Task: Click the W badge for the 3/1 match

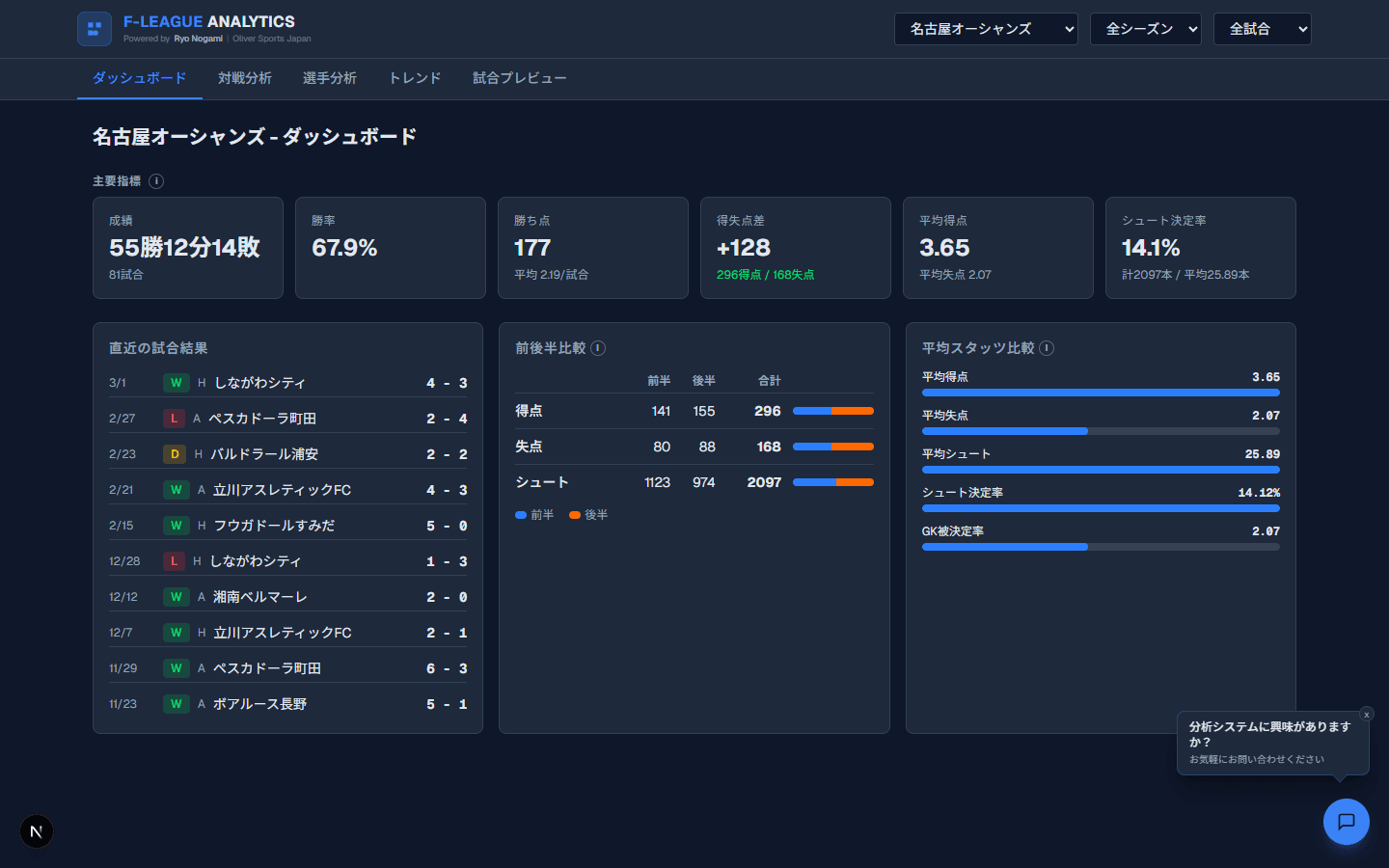Action: pyautogui.click(x=176, y=383)
